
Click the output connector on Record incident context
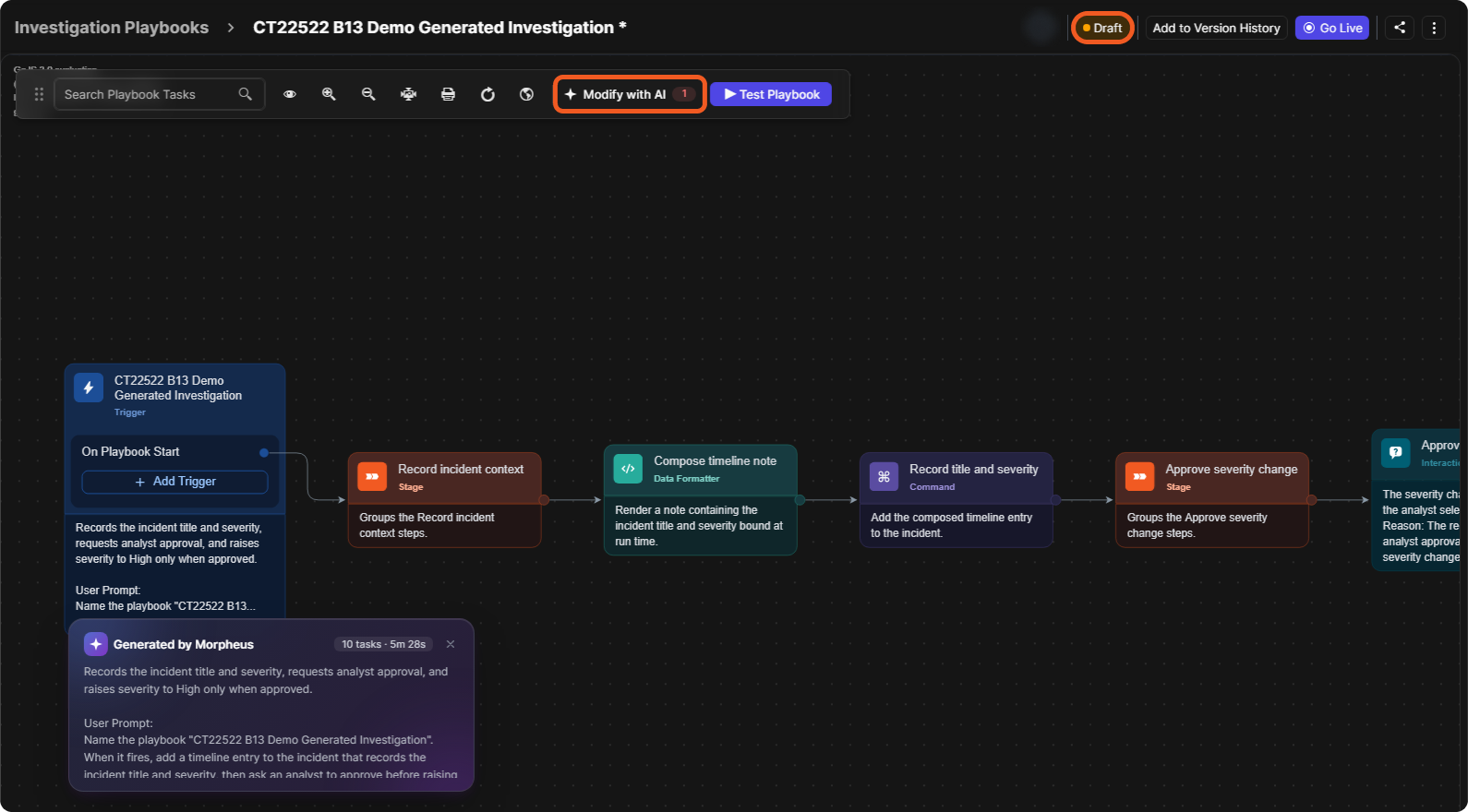pos(544,500)
